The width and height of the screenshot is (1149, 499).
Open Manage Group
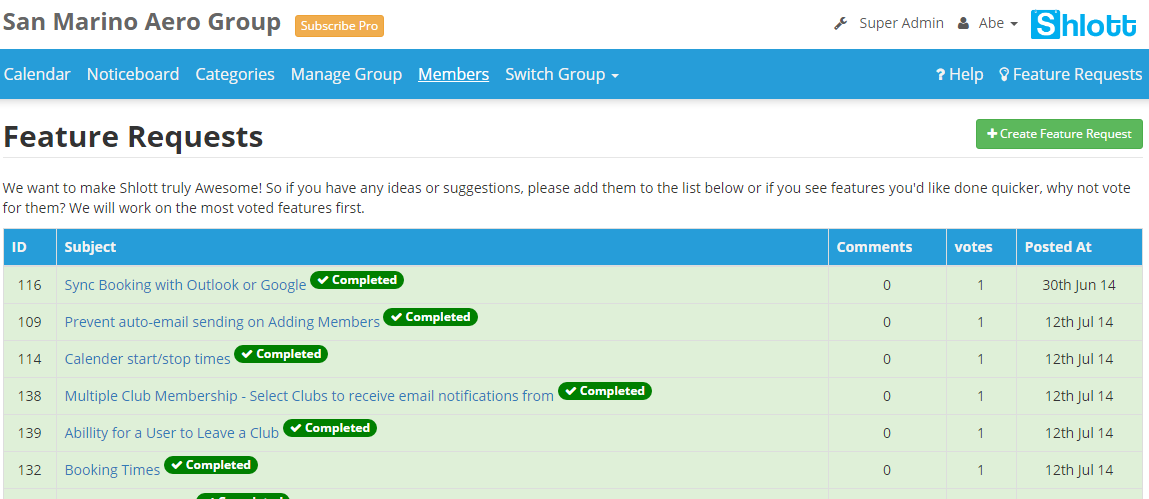click(346, 74)
